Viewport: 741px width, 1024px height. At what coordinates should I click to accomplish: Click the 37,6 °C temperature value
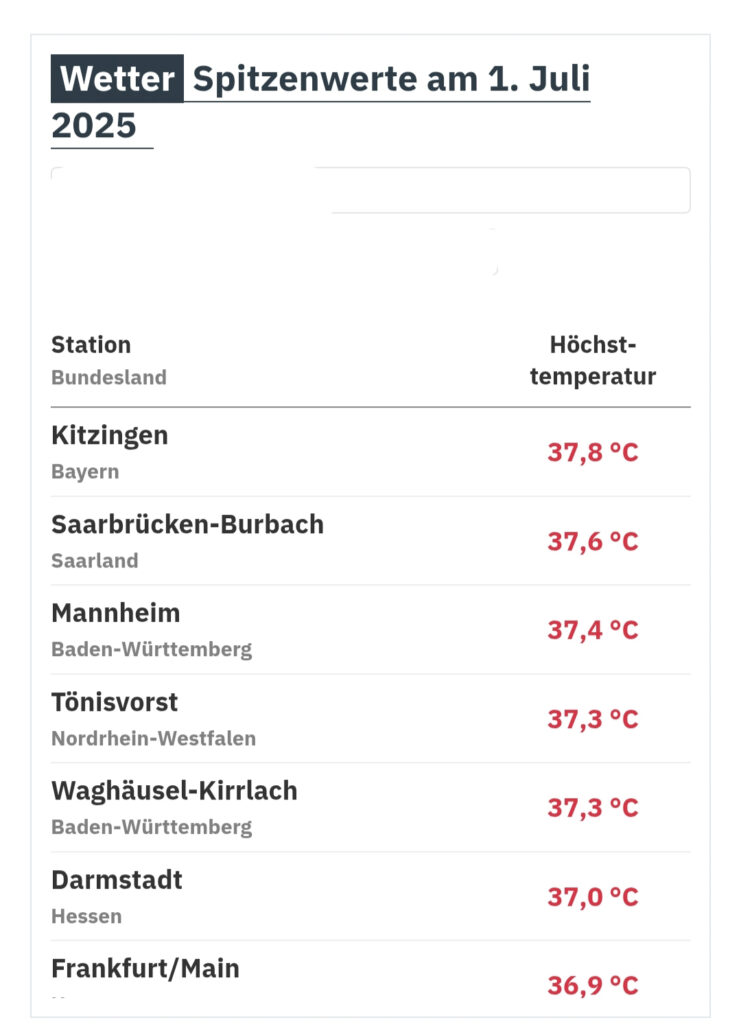(x=592, y=541)
